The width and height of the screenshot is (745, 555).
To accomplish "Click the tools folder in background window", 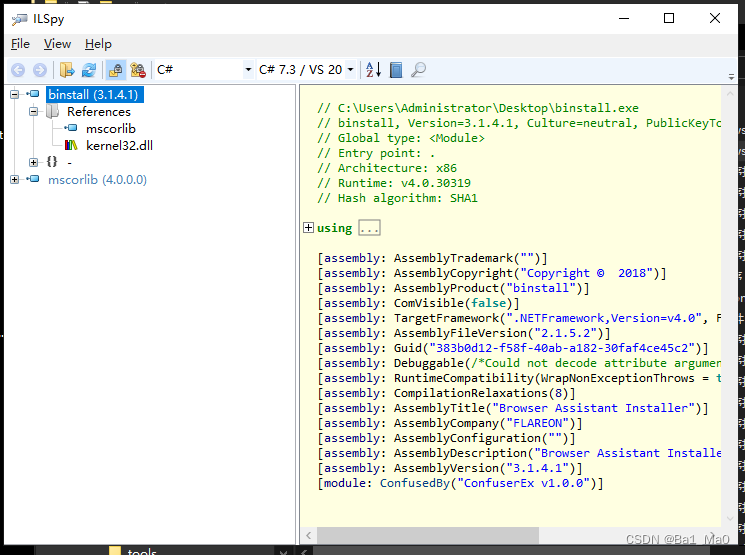I will (x=133, y=551).
